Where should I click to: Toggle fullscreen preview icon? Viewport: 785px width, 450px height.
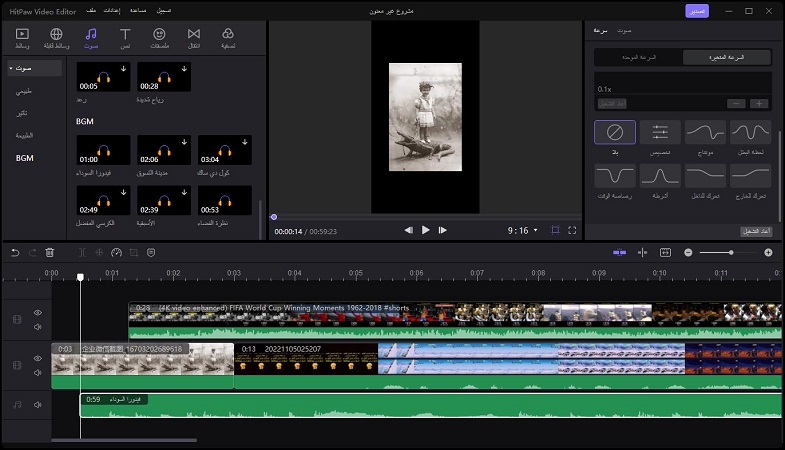click(x=573, y=230)
